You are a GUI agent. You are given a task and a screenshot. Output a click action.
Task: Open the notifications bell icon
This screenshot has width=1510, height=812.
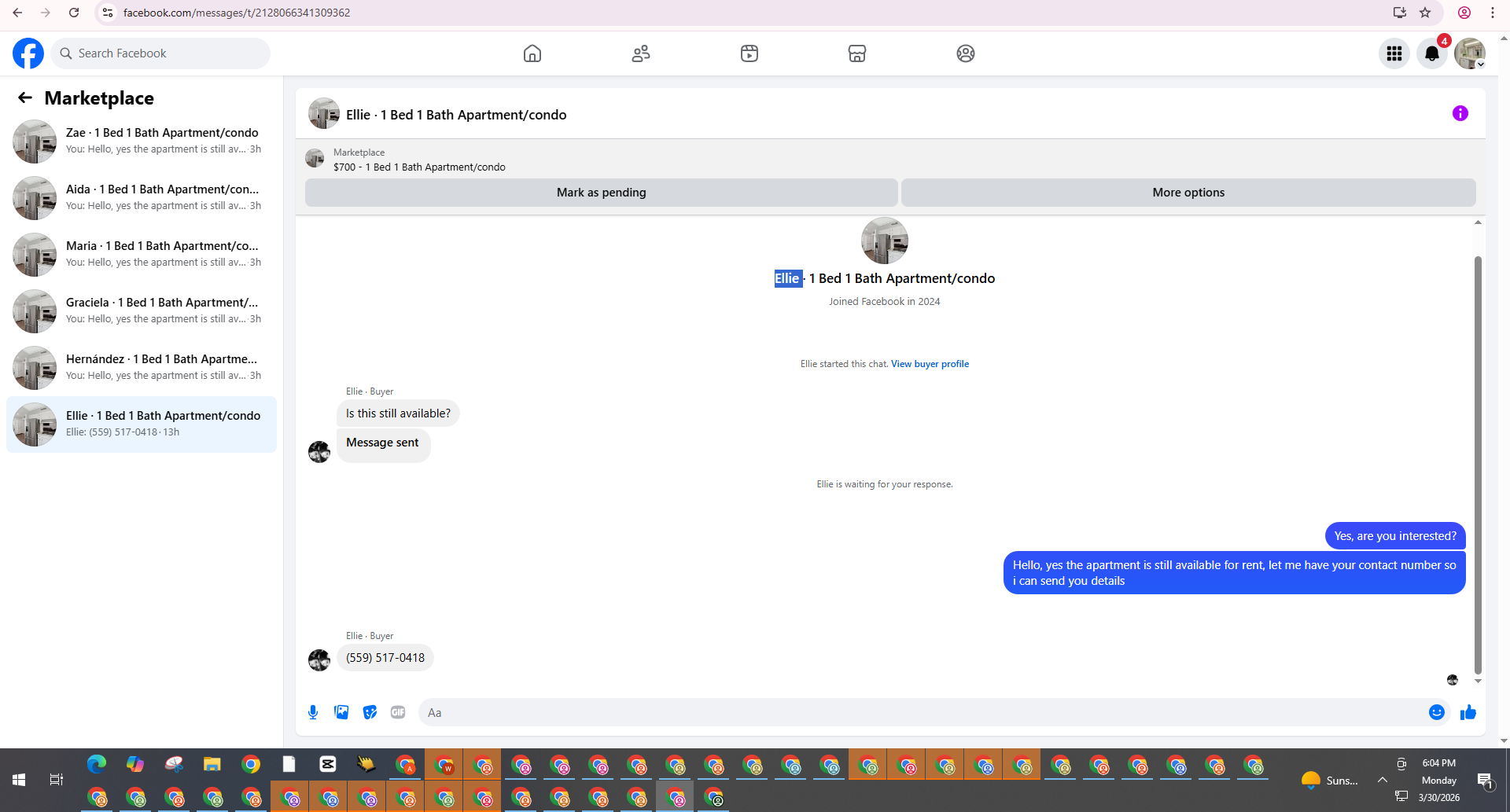1432,53
